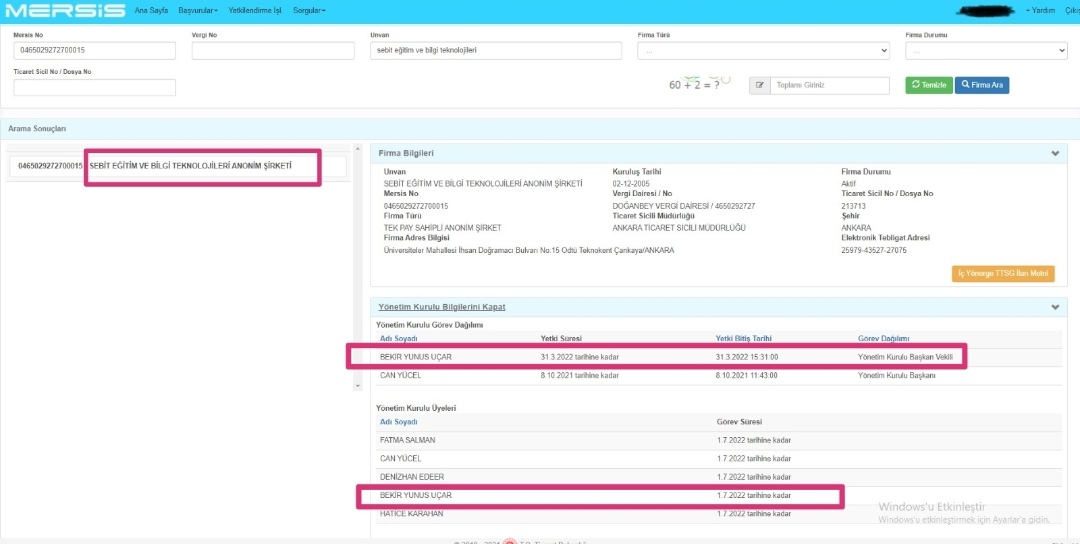Open Yetkilendirme İşl menu item
Viewport: 1080px width, 544px height.
coord(255,11)
